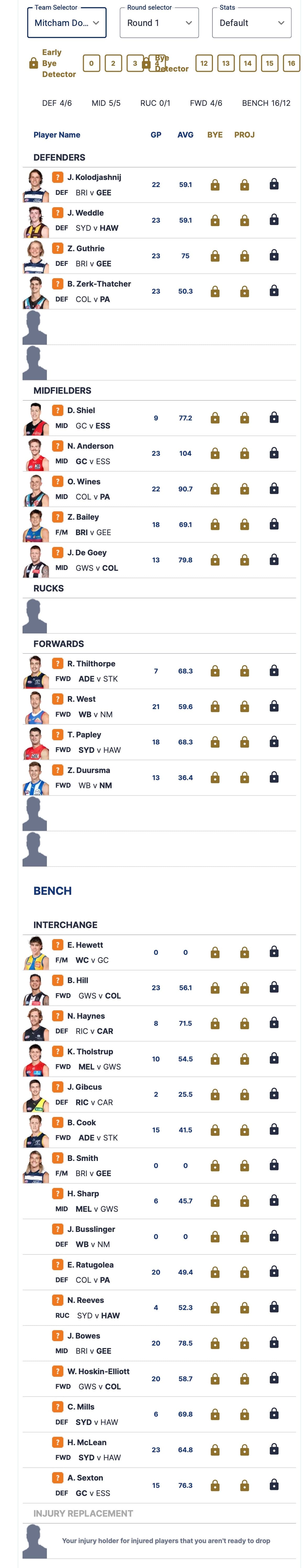Click the gold PROJ lock for O. Wines
This screenshot has width=308, height=1568.
[x=244, y=489]
